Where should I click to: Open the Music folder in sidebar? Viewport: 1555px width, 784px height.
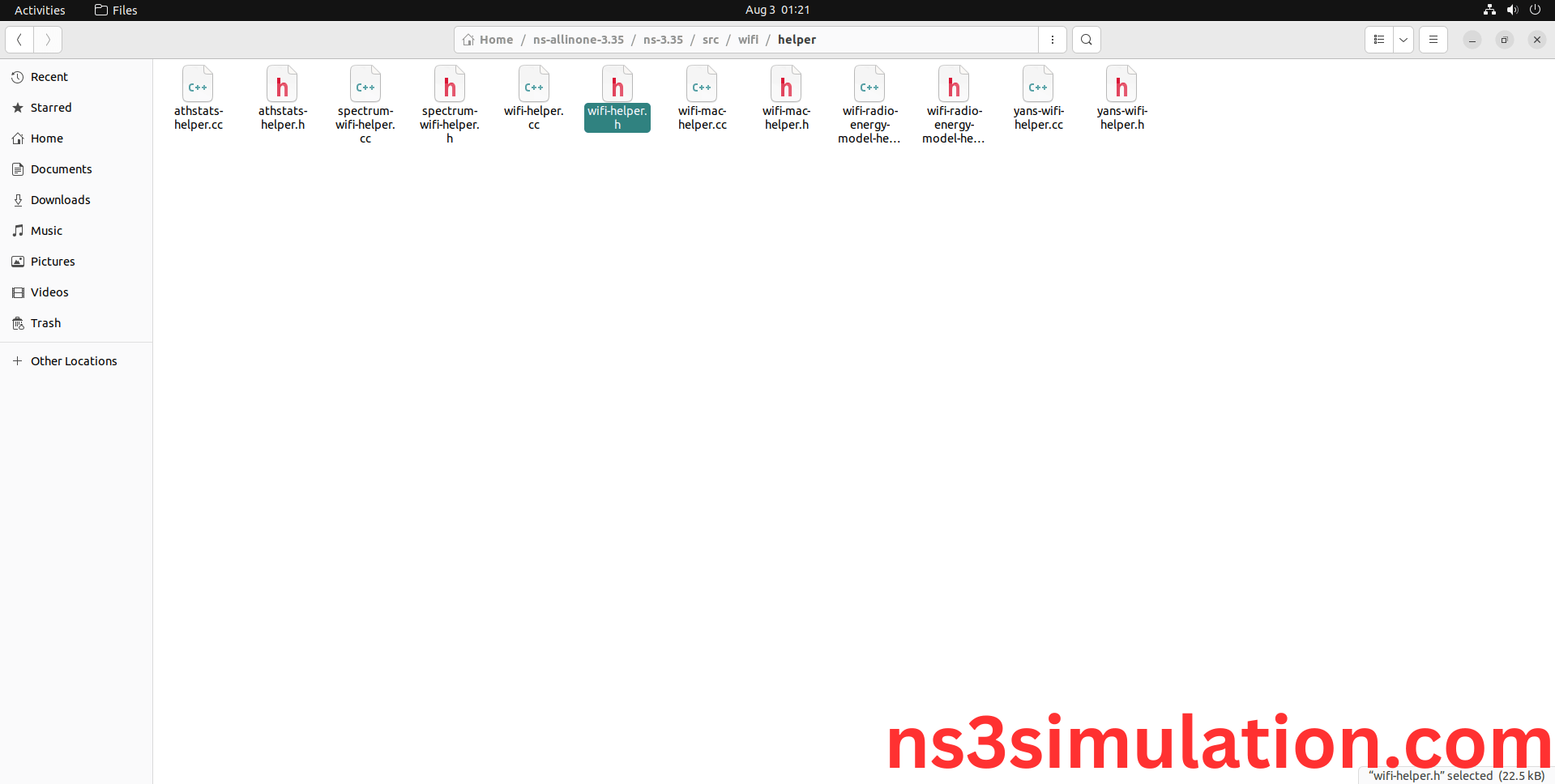[x=45, y=230]
